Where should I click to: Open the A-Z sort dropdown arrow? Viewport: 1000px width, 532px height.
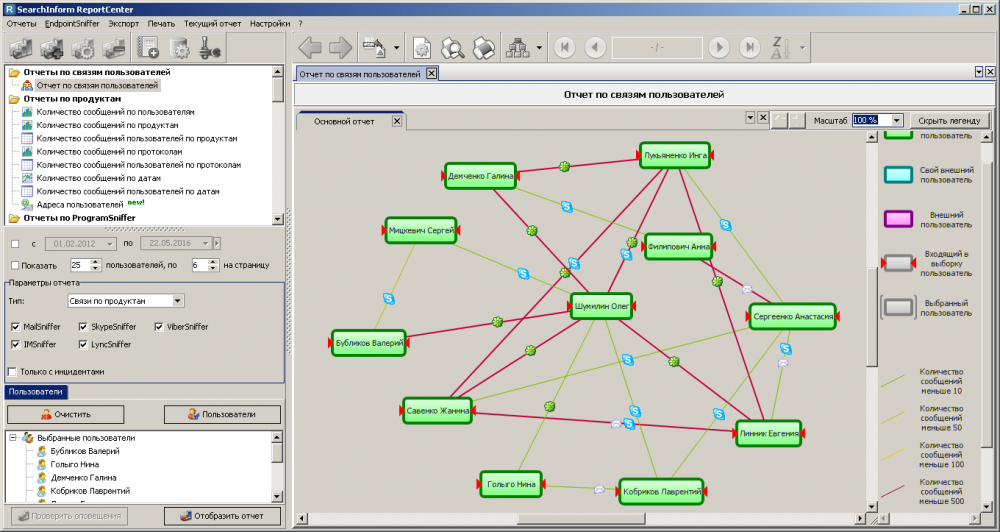point(802,48)
